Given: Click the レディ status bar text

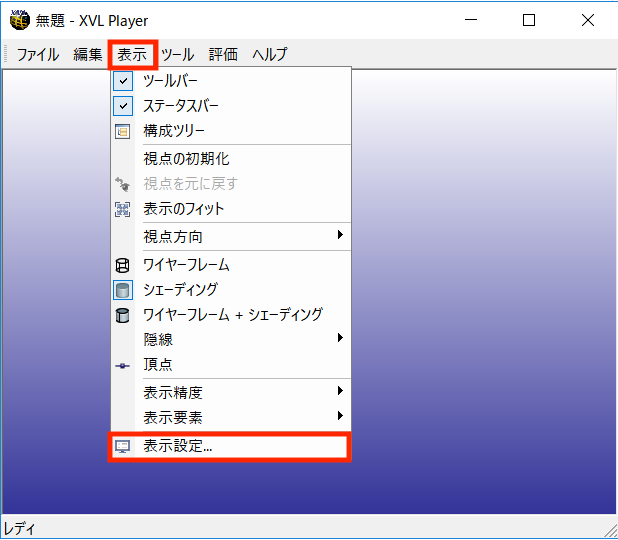Looking at the screenshot, I should point(19,528).
